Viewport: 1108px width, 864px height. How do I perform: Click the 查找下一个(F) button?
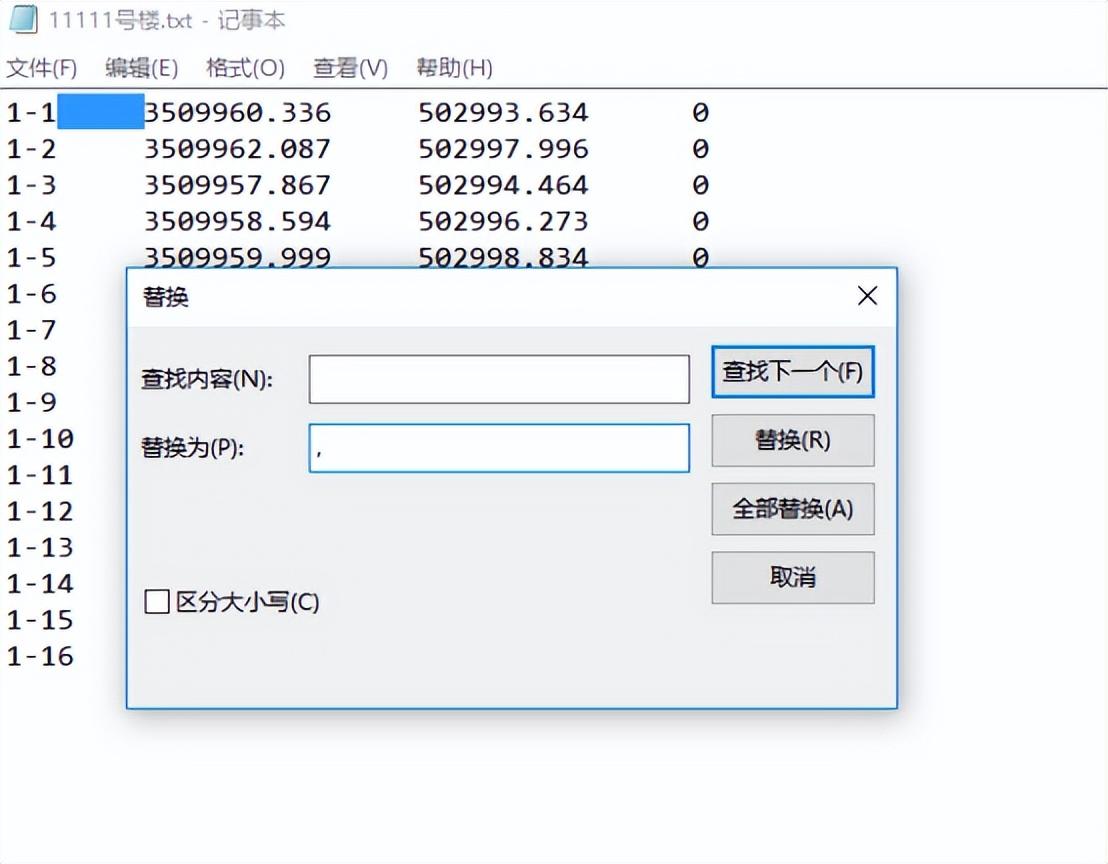(792, 371)
